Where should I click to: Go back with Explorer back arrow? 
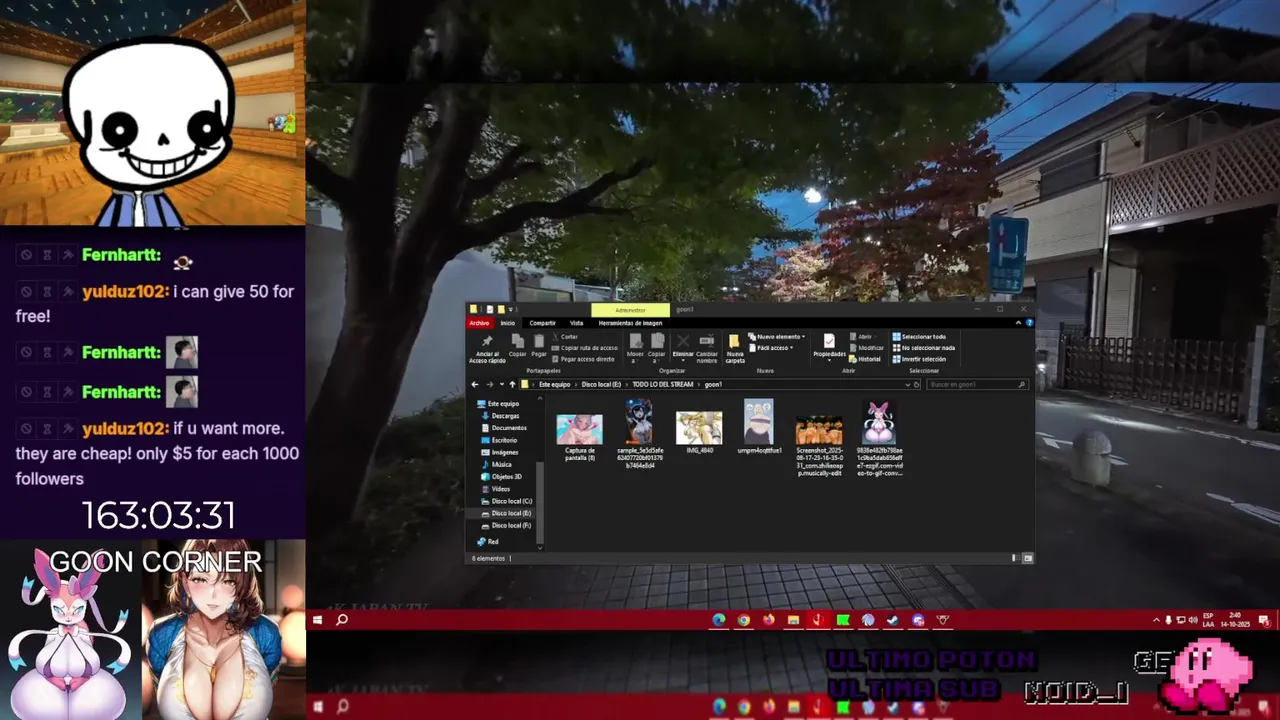click(x=475, y=385)
